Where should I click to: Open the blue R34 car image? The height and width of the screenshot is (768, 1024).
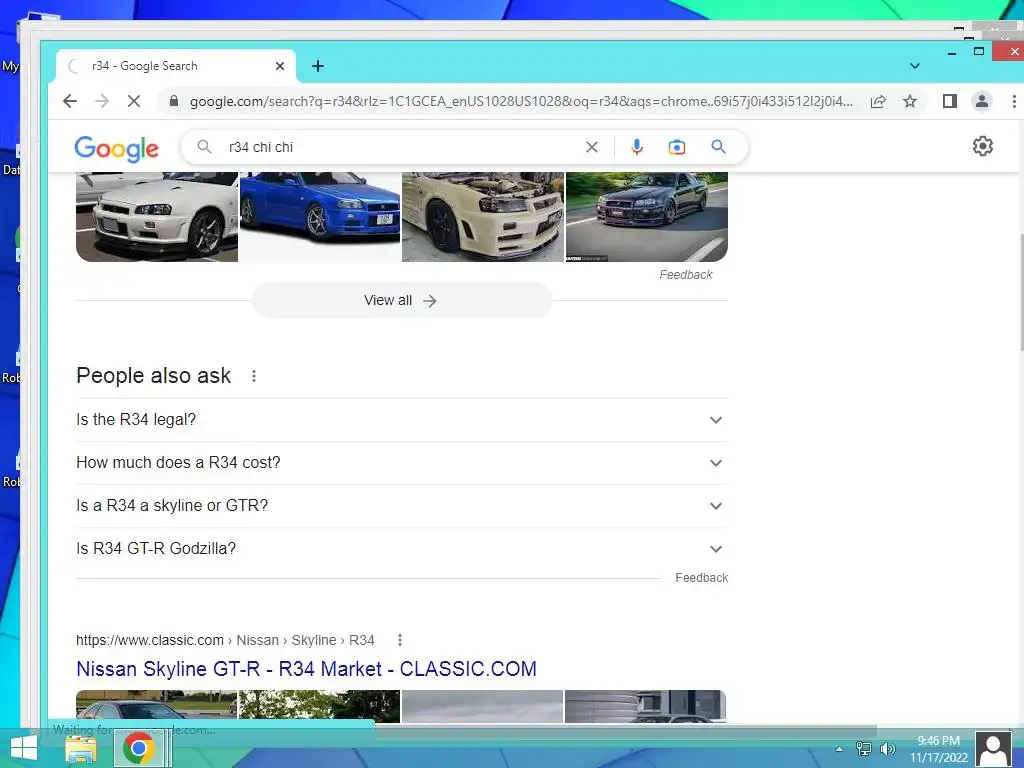point(320,217)
